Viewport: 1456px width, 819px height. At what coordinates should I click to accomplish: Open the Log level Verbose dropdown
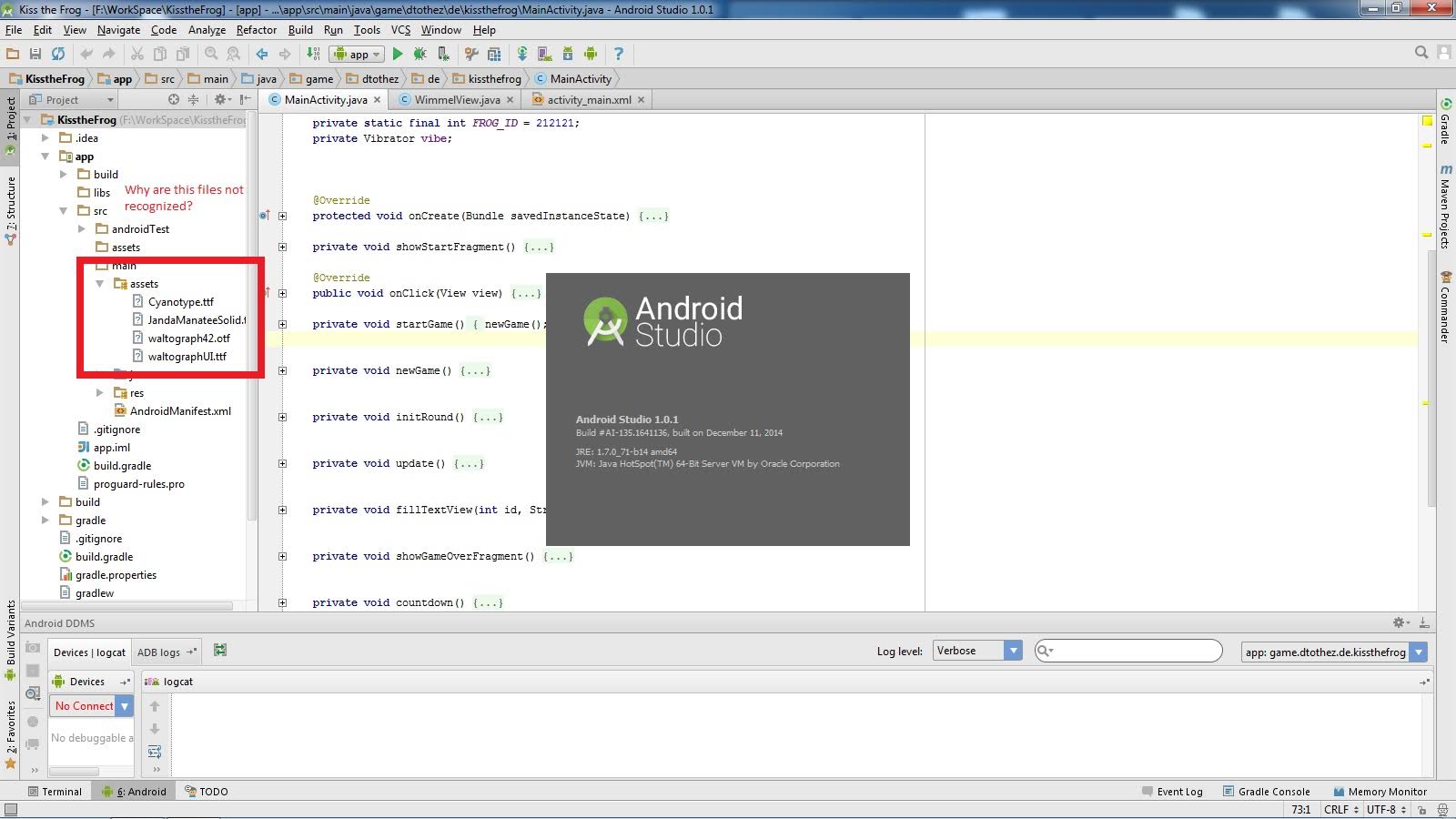[x=977, y=651]
